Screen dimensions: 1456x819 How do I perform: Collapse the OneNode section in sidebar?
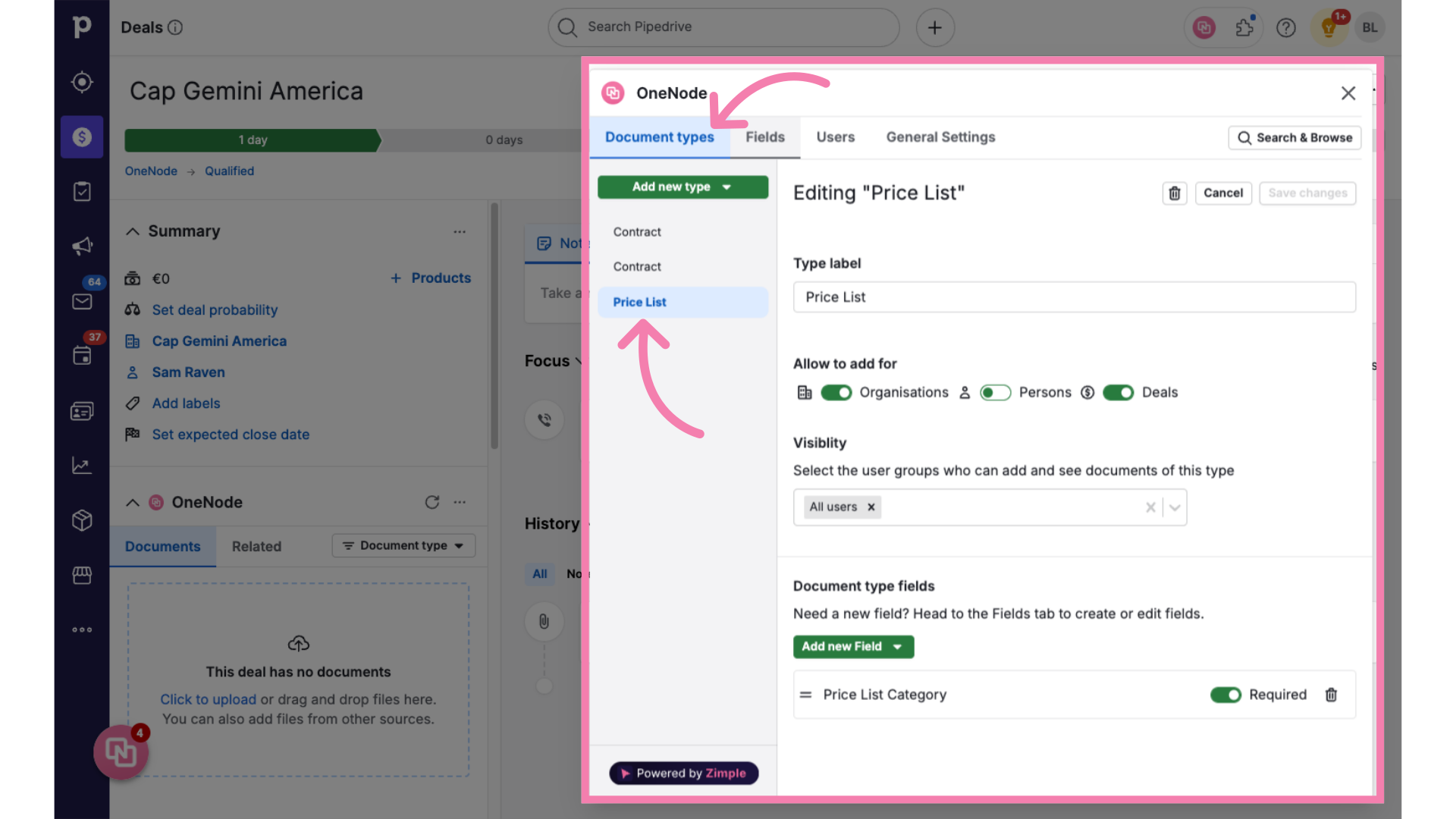tap(133, 502)
